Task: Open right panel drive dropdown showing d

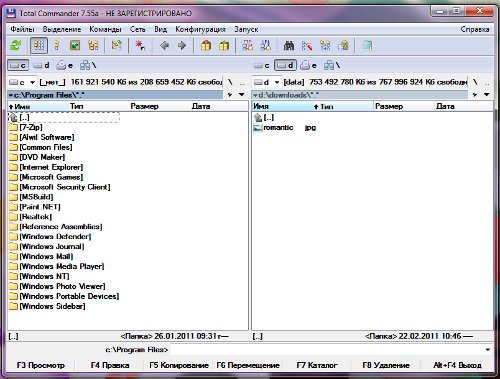Action: [x=266, y=82]
